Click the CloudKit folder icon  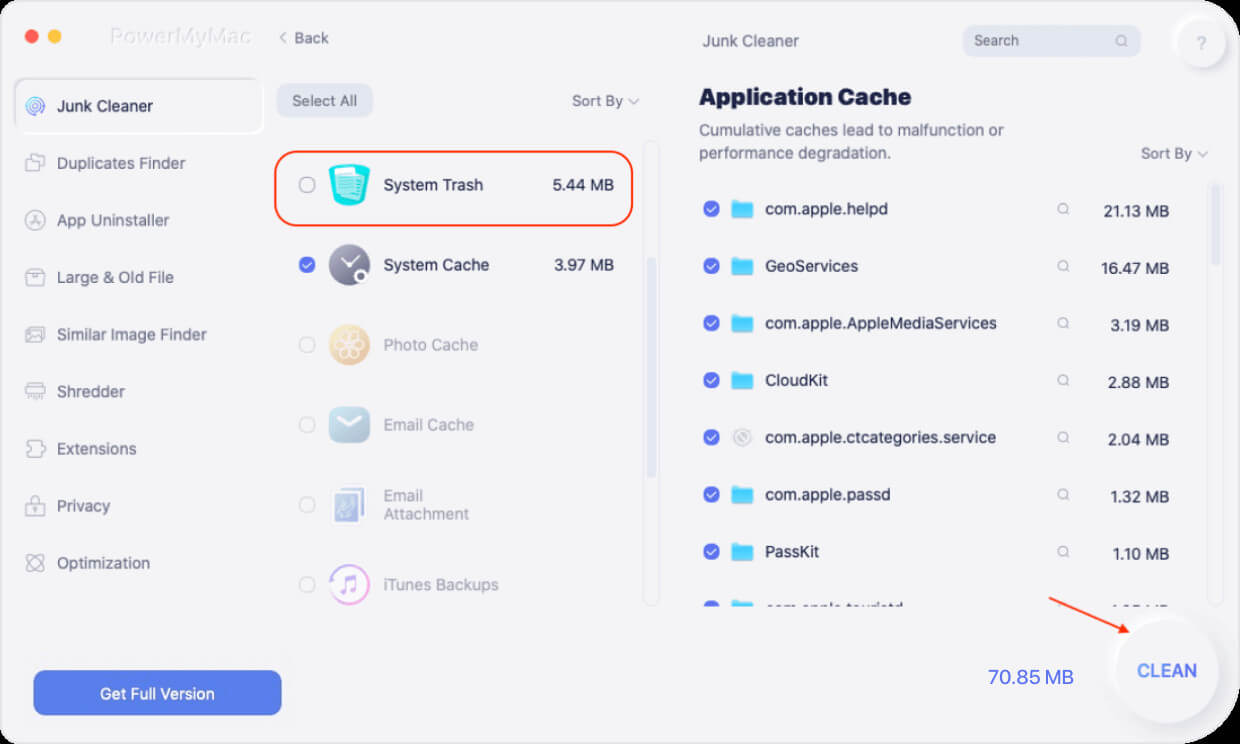click(741, 380)
